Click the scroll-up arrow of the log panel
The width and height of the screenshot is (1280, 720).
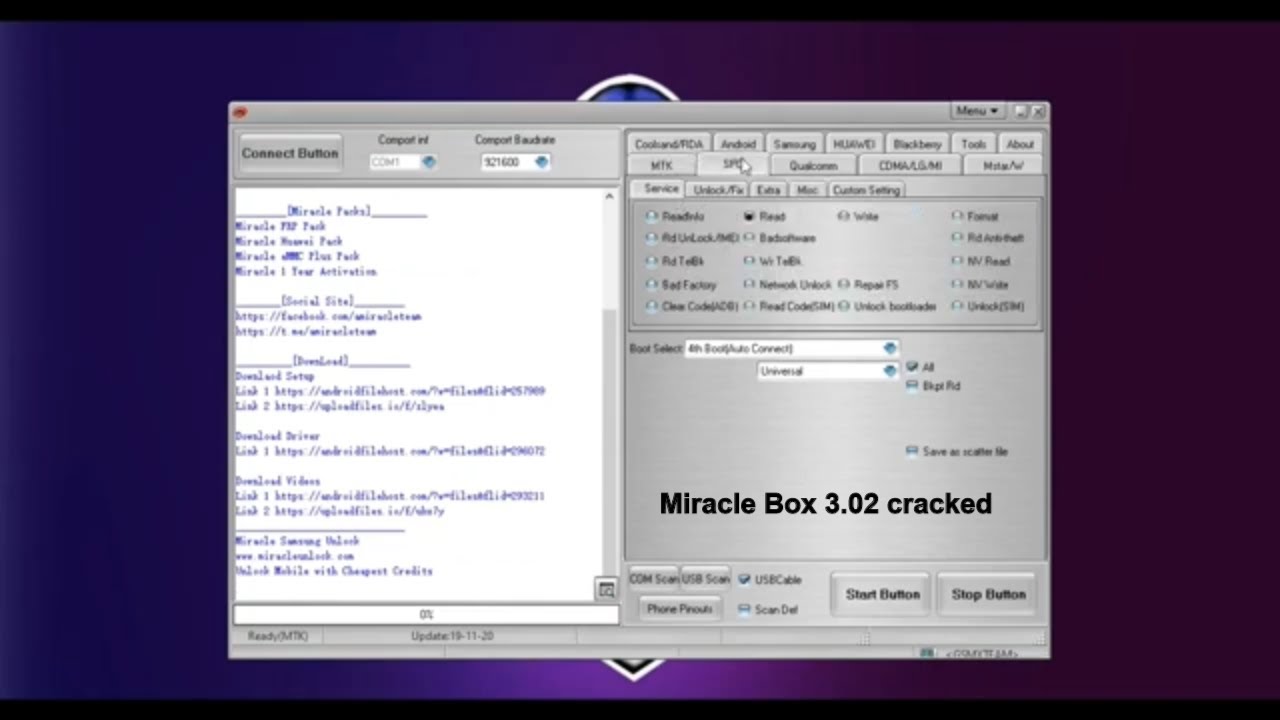point(610,196)
